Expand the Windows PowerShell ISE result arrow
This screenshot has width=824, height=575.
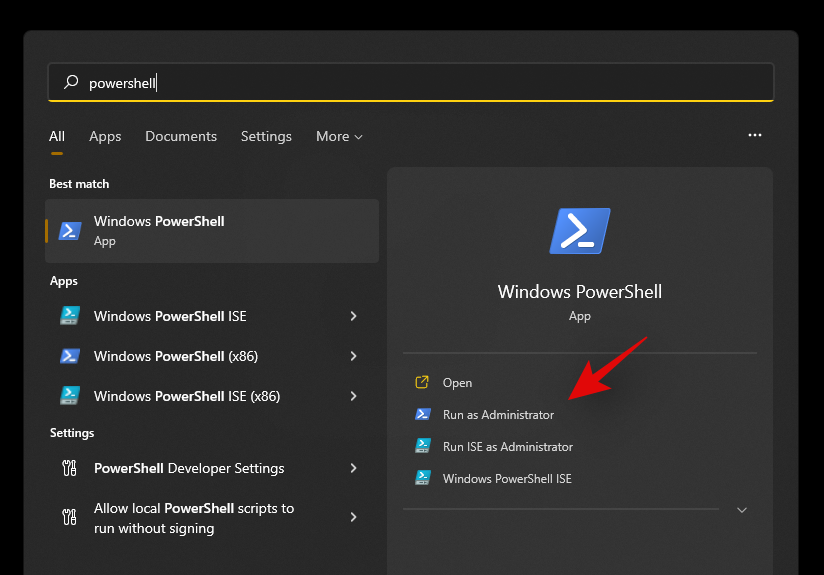pyautogui.click(x=353, y=316)
